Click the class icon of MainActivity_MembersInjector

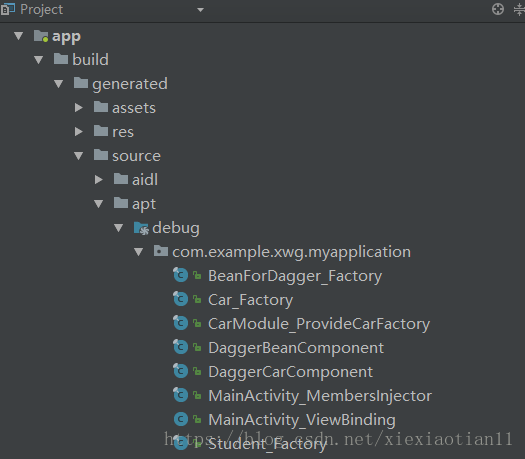pos(180,395)
